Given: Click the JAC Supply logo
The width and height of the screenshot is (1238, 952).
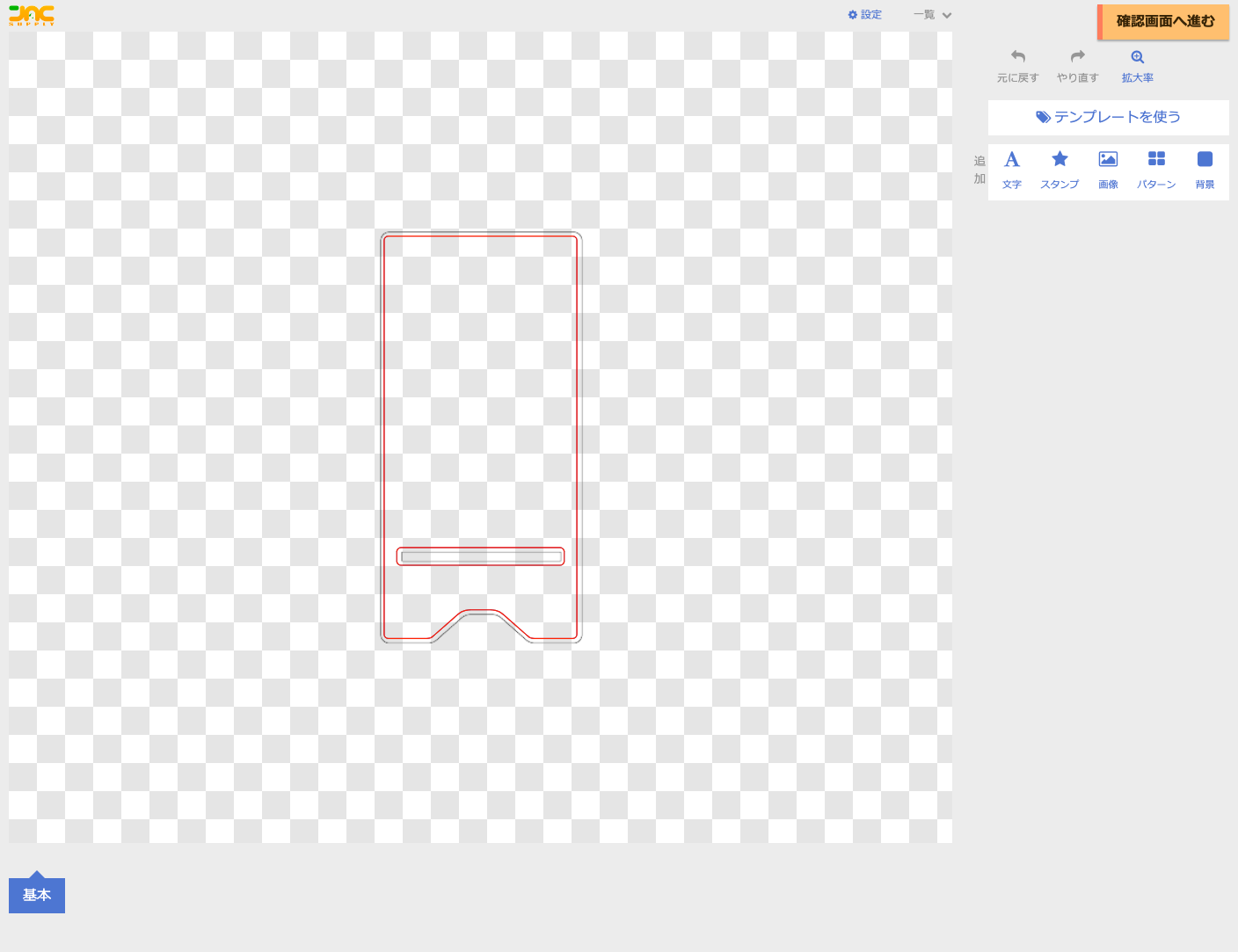Looking at the screenshot, I should point(32,15).
